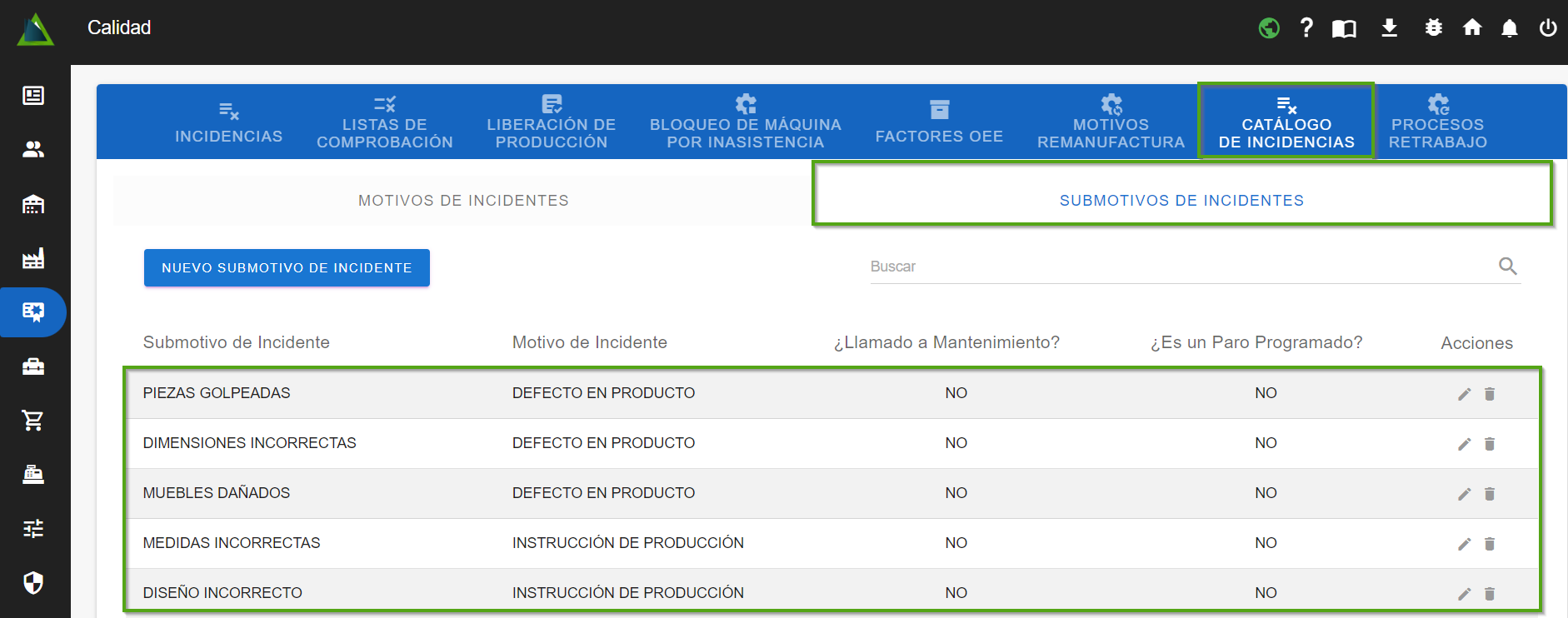Click into the Buscar search field
The height and width of the screenshot is (618, 1568).
coord(1175,267)
